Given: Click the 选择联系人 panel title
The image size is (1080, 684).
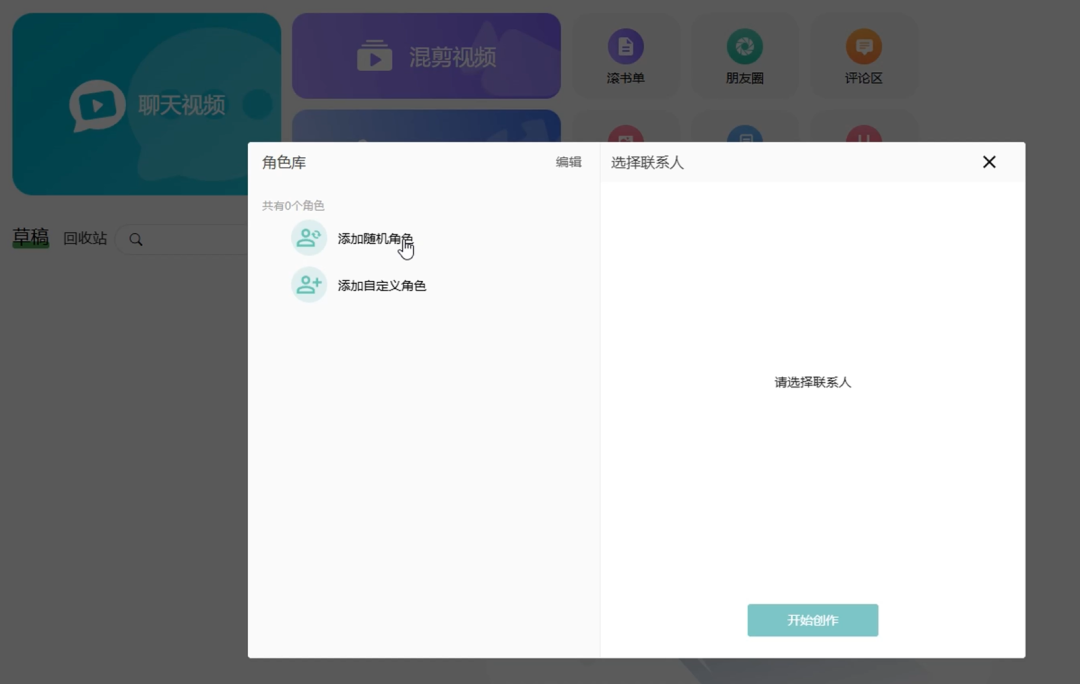Looking at the screenshot, I should point(647,163).
